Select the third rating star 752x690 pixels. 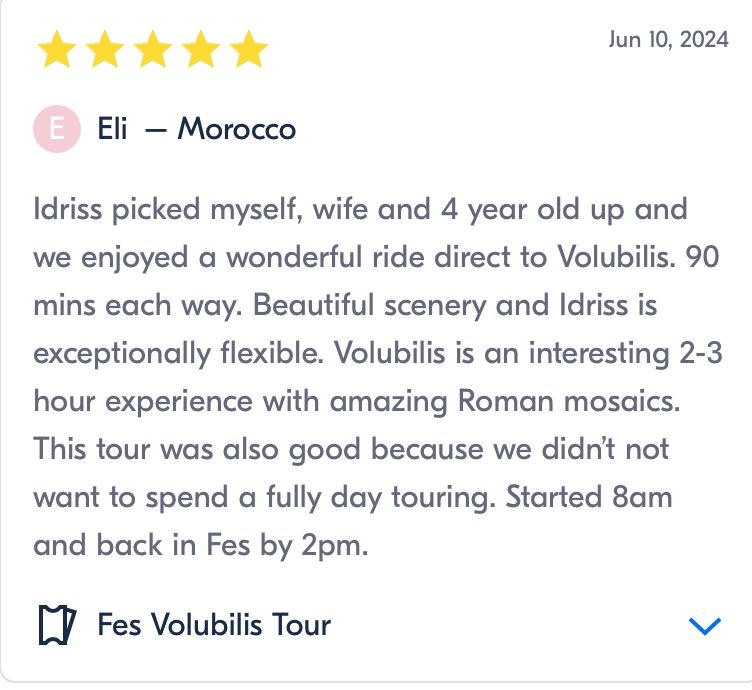(153, 49)
